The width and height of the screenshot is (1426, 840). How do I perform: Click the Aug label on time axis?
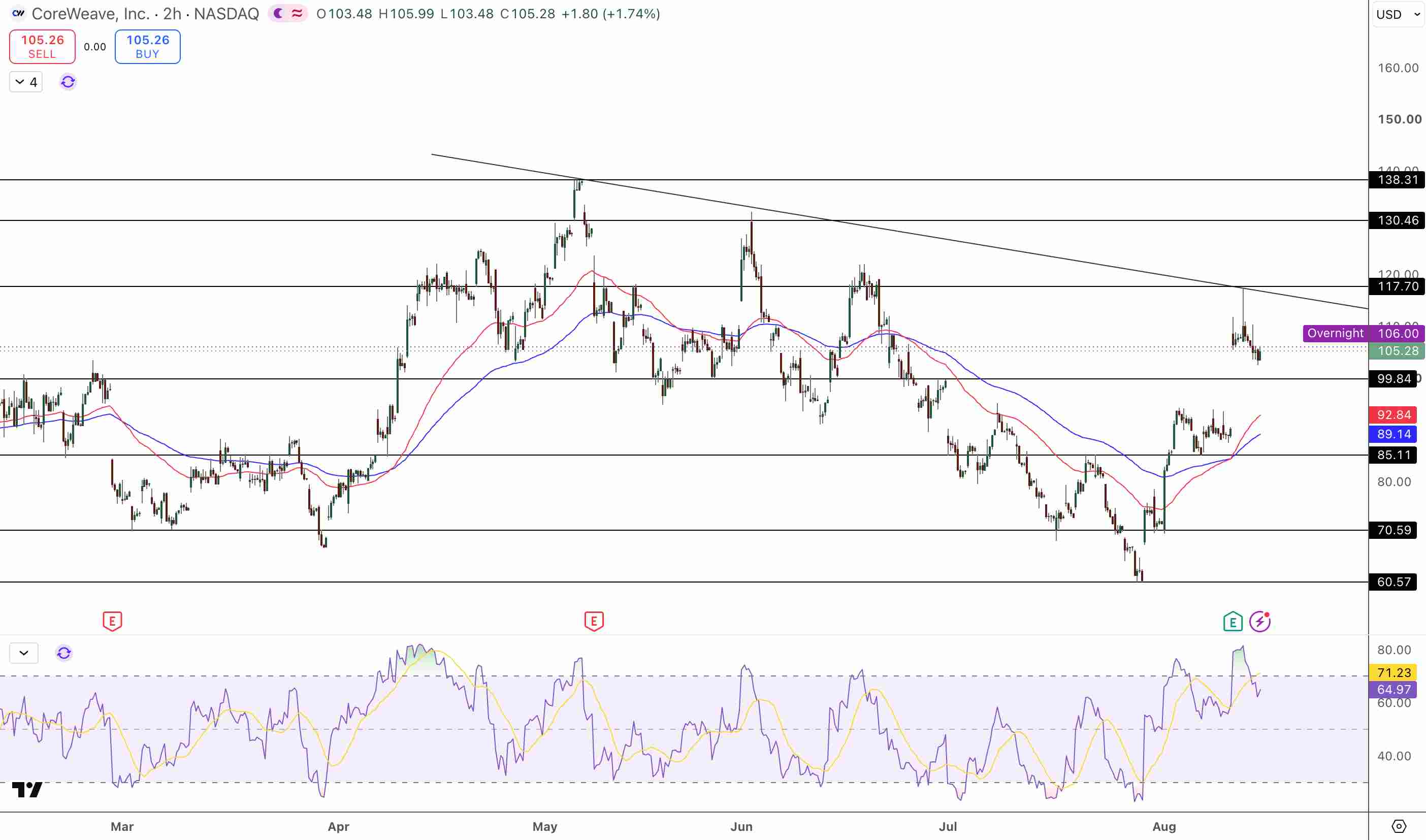1164,826
